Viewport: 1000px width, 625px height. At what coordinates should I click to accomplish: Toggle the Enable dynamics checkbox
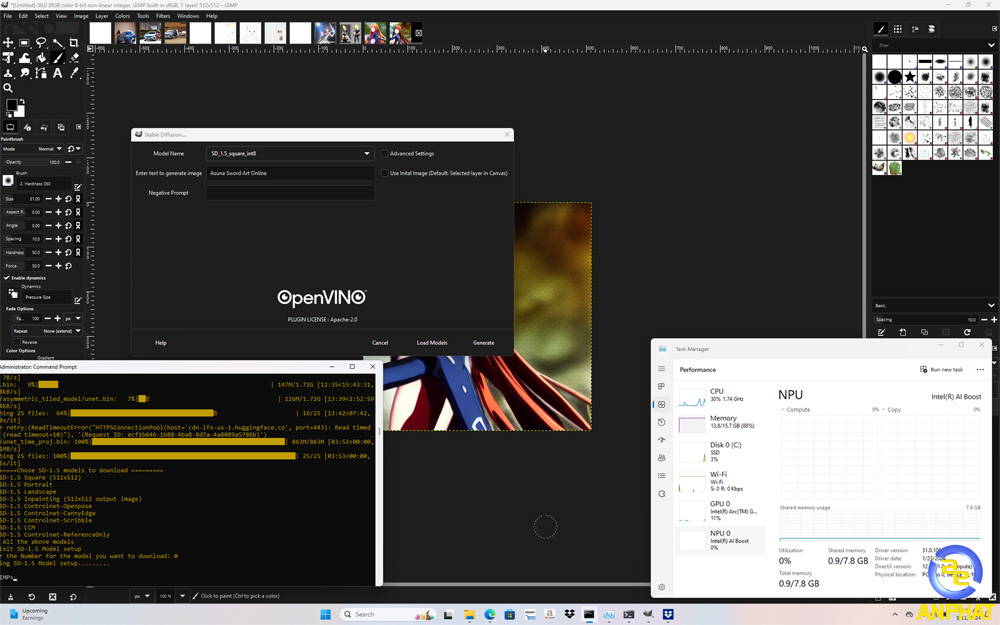(6, 278)
